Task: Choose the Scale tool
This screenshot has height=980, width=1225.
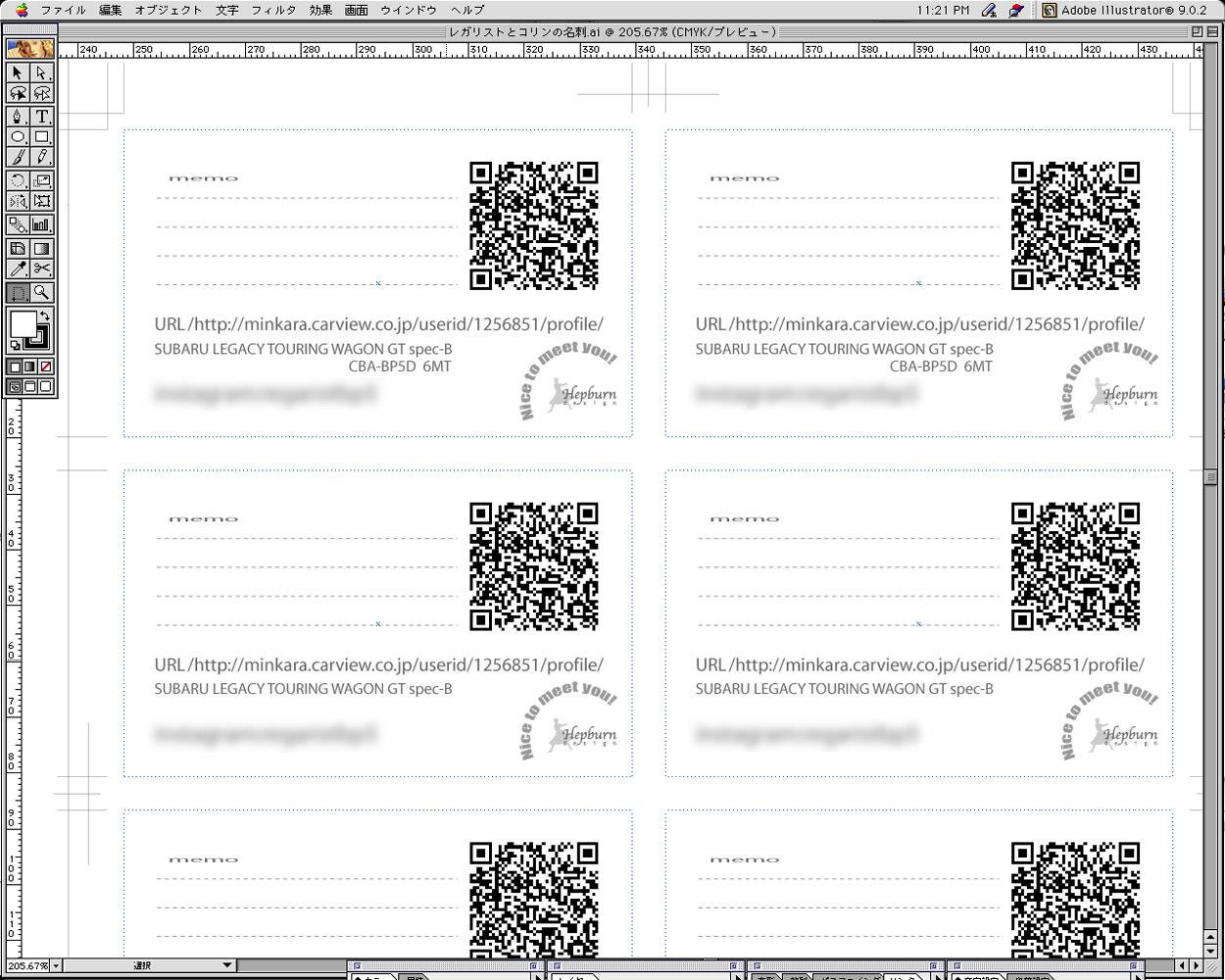Action: tap(41, 180)
